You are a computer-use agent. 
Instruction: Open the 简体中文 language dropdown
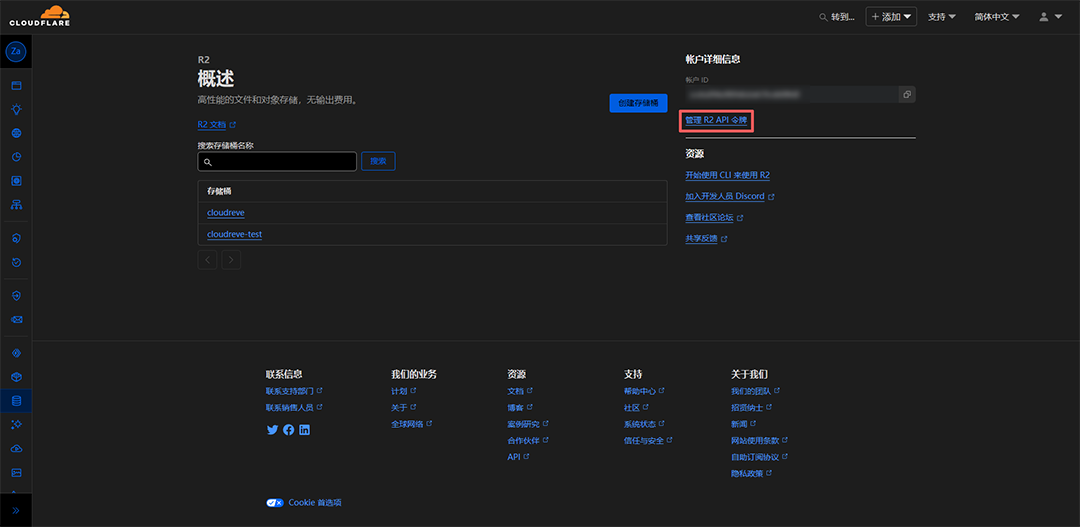click(997, 17)
